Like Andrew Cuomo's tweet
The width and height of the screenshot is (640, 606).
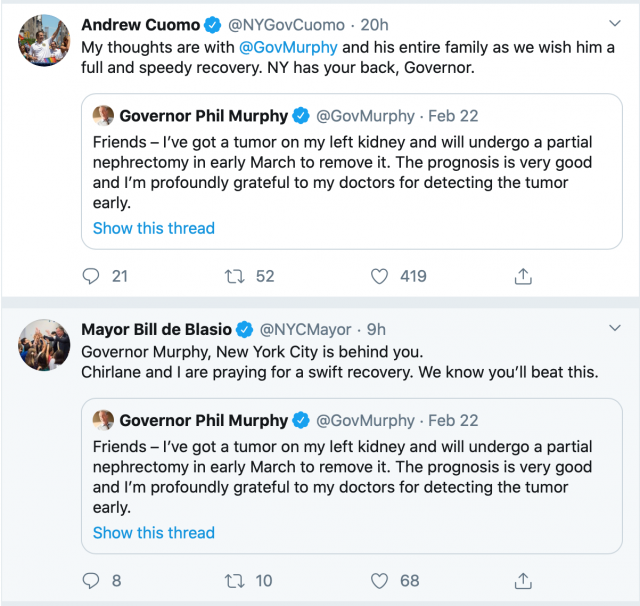[x=379, y=276]
